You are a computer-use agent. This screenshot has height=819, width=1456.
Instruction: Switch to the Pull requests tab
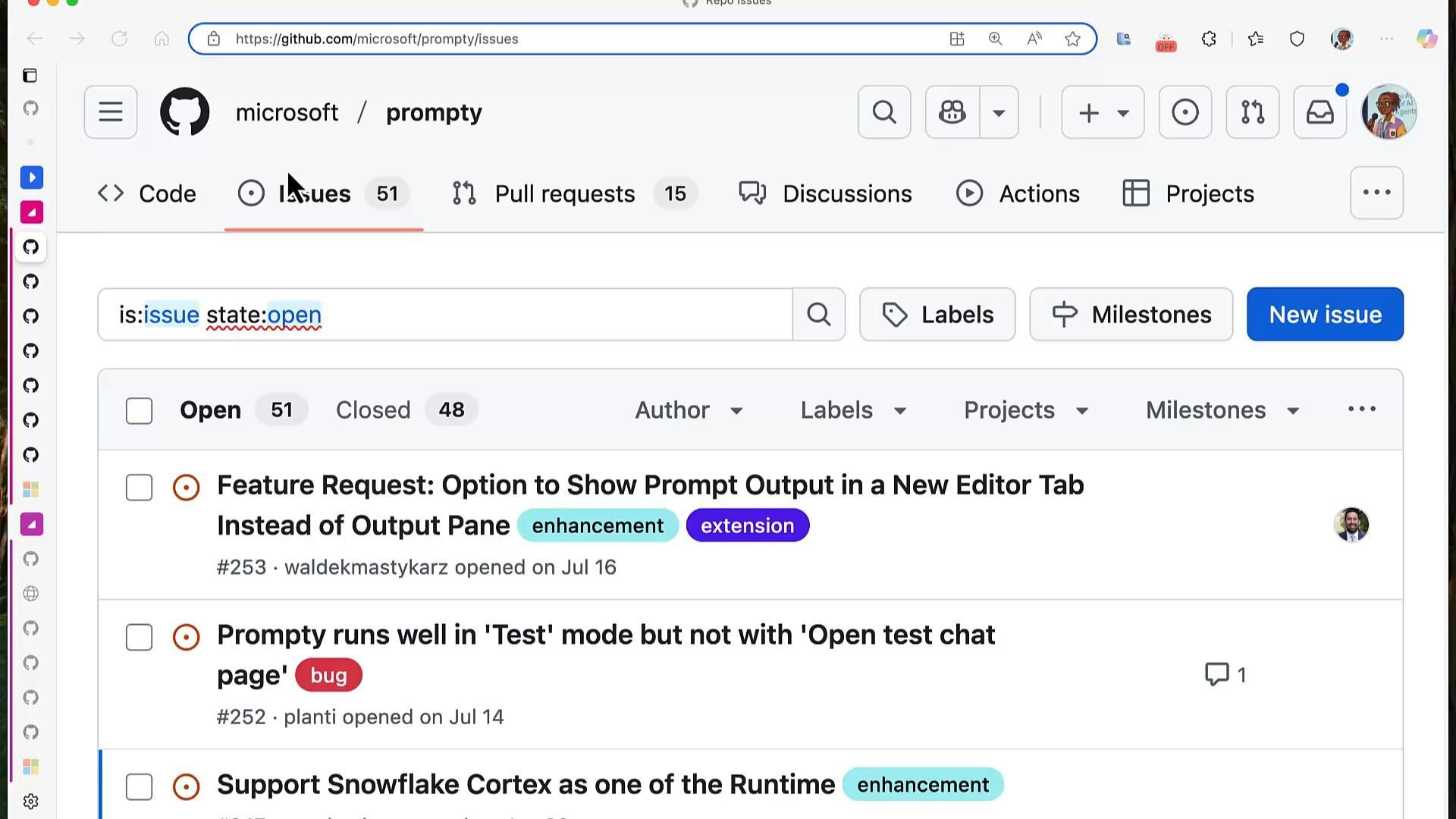pos(564,194)
